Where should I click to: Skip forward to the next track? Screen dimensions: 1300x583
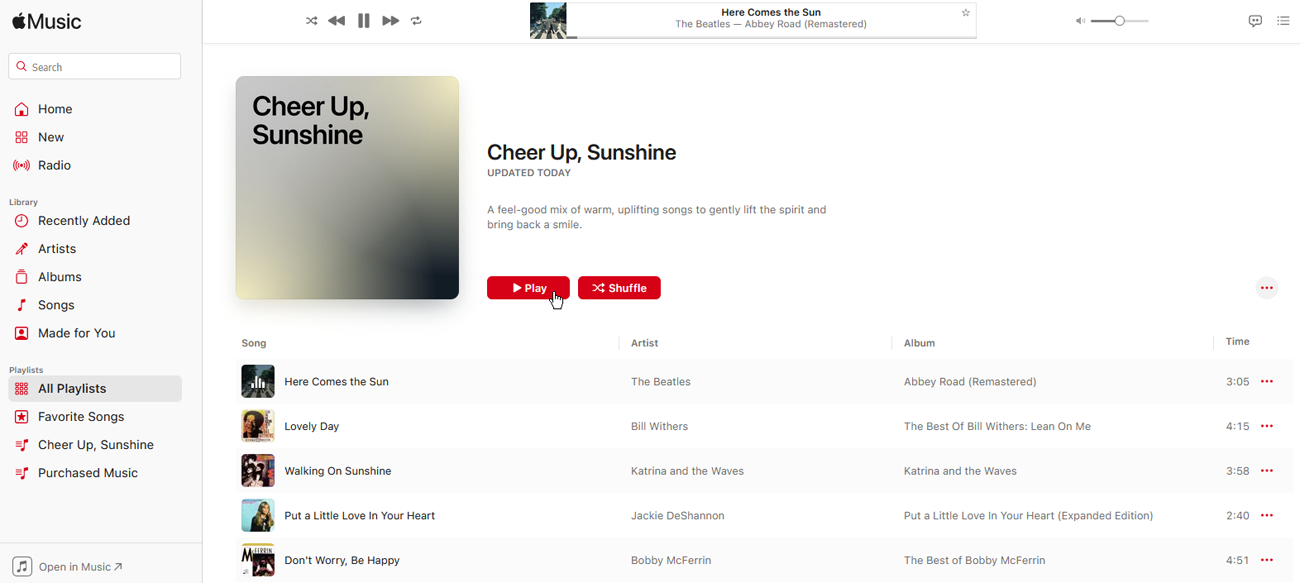coord(391,21)
